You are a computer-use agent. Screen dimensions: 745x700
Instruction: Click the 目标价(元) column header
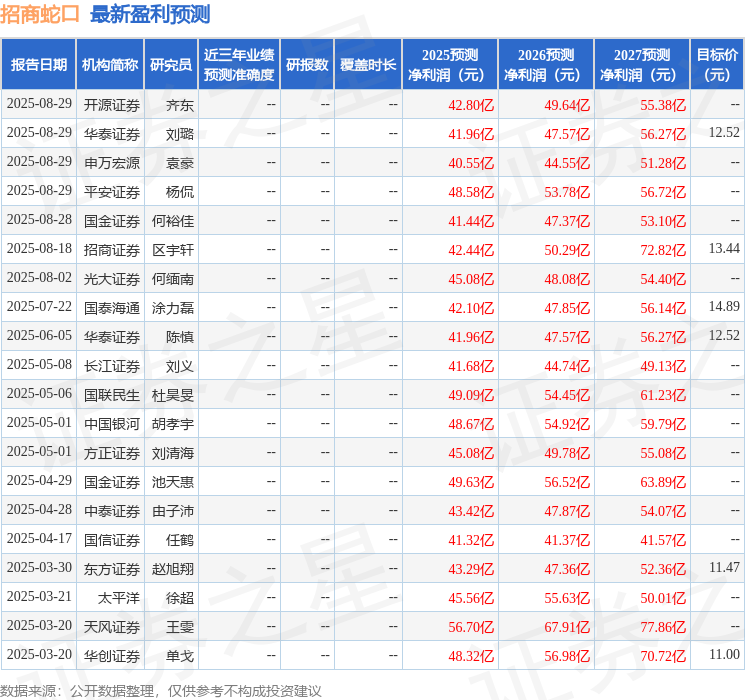[717, 65]
